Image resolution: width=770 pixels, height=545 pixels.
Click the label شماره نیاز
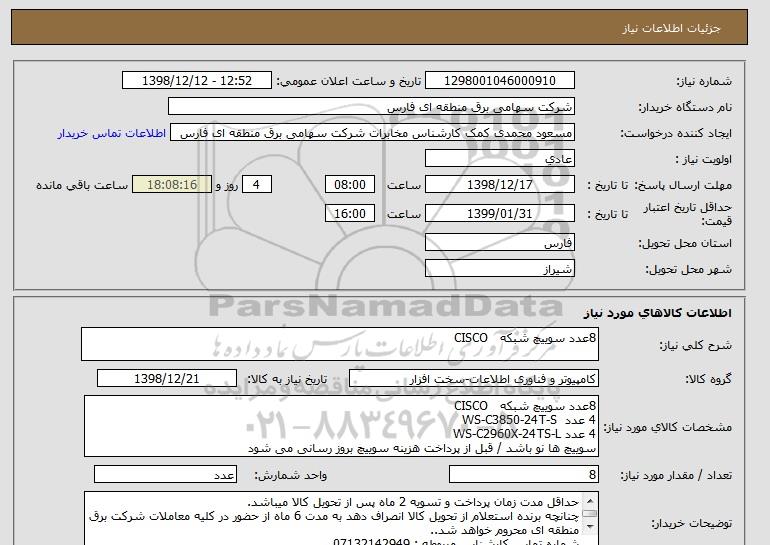(x=704, y=81)
